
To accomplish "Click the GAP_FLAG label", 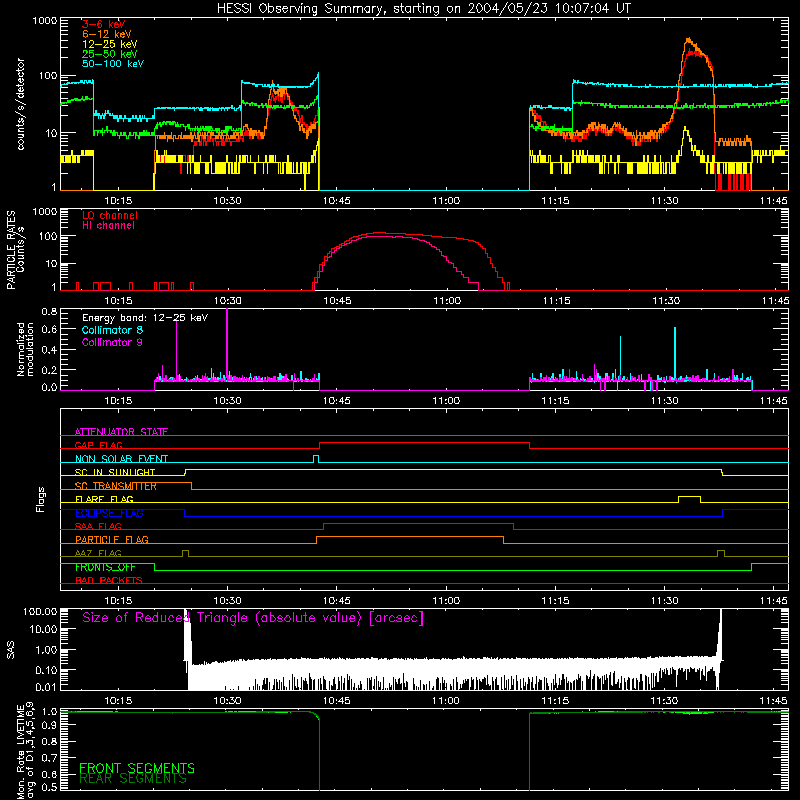I will point(98,445).
